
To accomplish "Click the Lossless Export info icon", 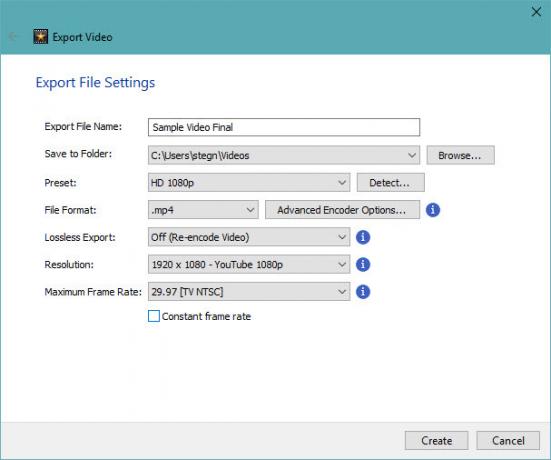I will (363, 237).
